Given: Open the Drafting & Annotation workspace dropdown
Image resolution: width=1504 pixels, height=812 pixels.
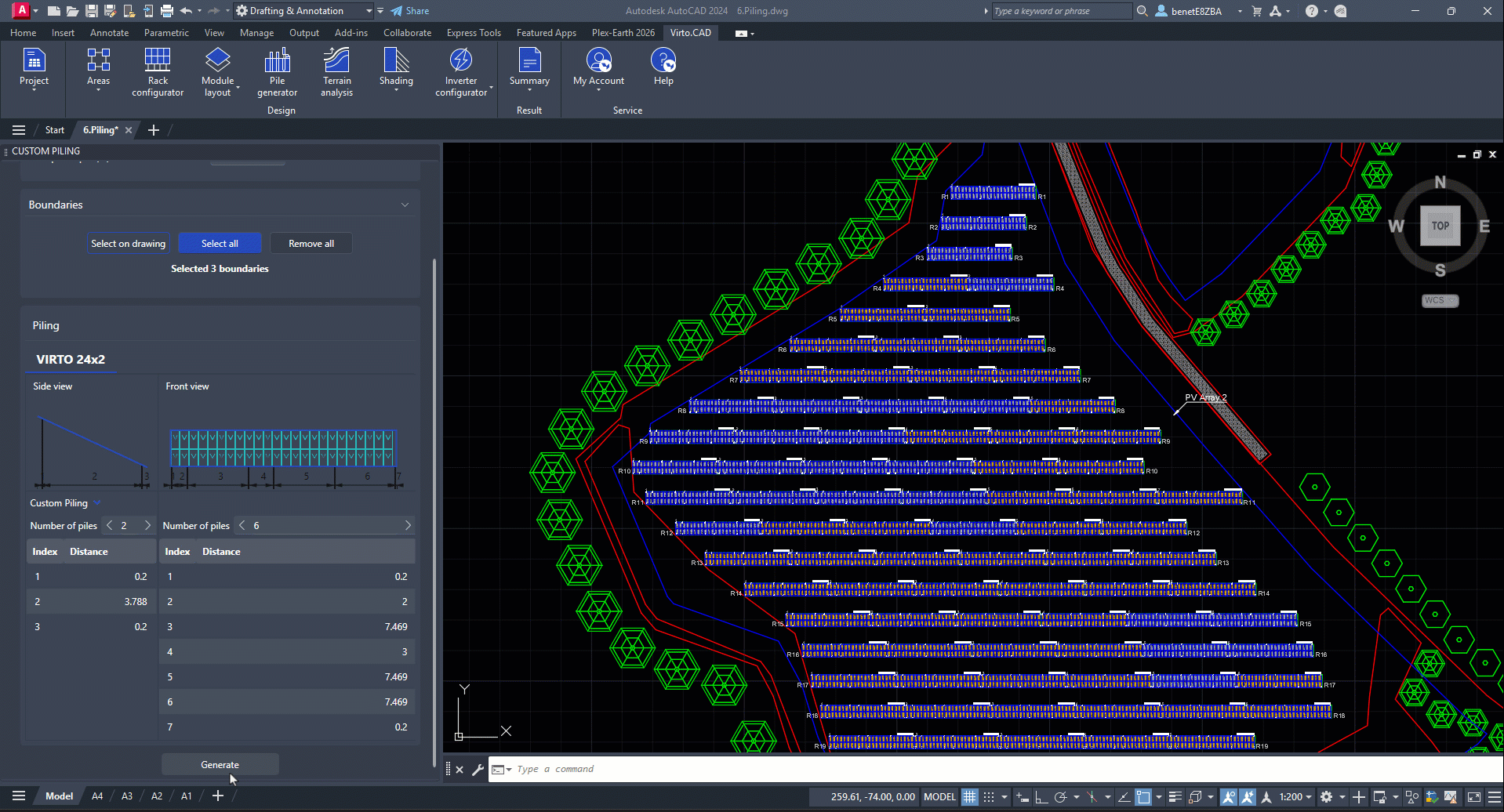Looking at the screenshot, I should click(369, 11).
